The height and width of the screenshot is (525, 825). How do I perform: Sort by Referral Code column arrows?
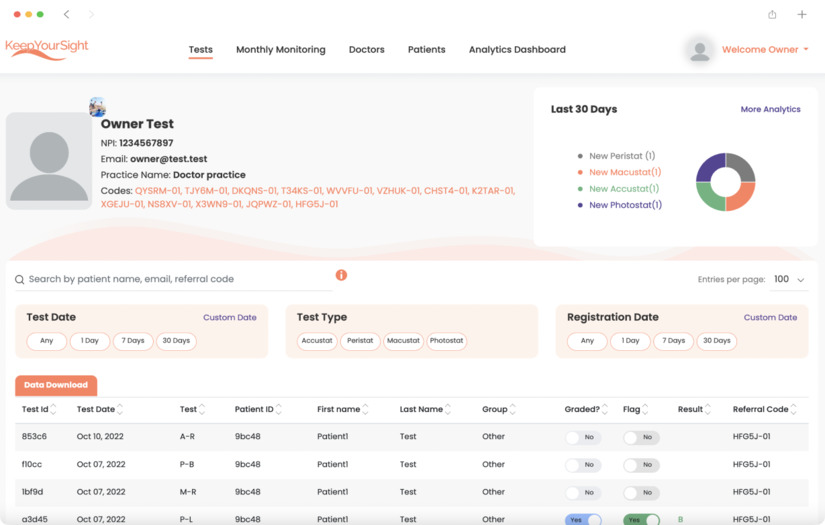pyautogui.click(x=794, y=409)
